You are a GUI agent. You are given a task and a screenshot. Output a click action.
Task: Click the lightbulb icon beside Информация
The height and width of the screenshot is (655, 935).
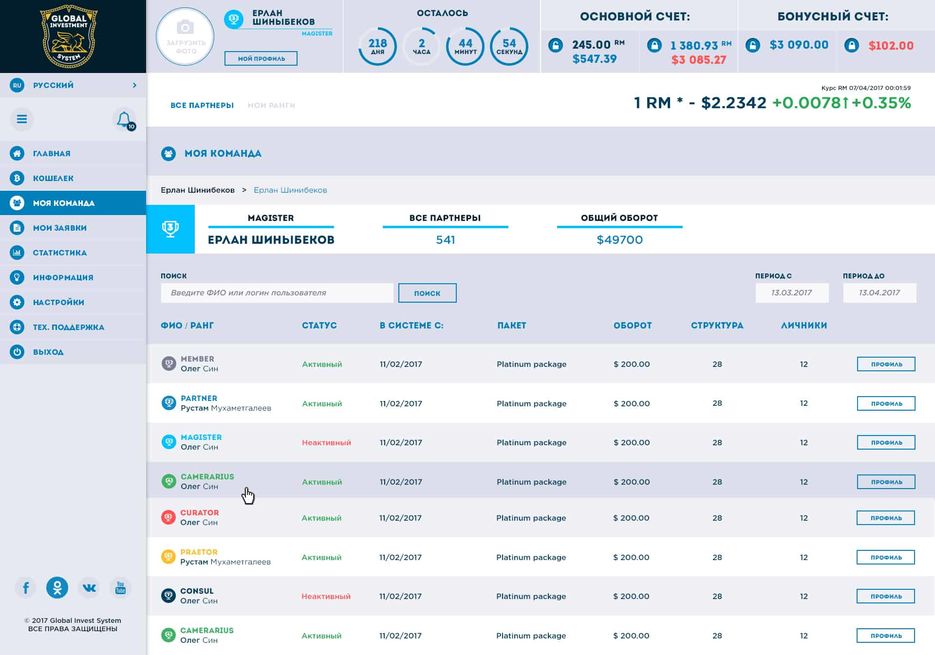[x=17, y=277]
